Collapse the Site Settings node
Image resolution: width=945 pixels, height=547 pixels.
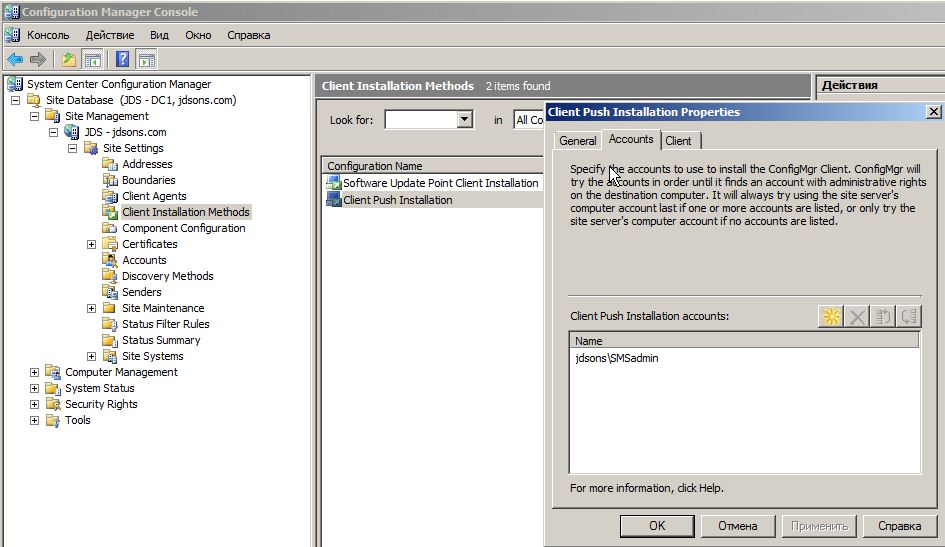[x=72, y=148]
